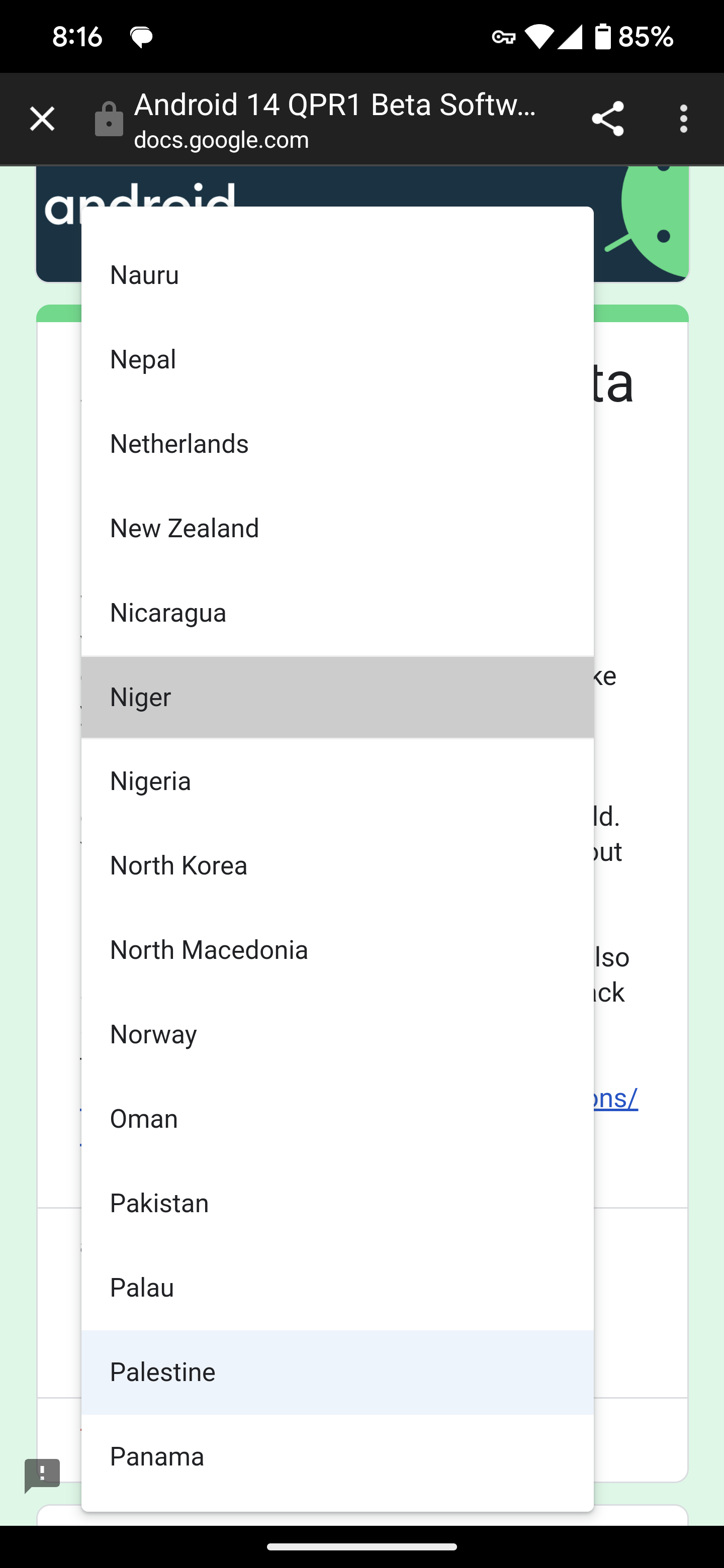Pick Palau from the list
Image resolution: width=724 pixels, height=1568 pixels.
click(337, 1288)
